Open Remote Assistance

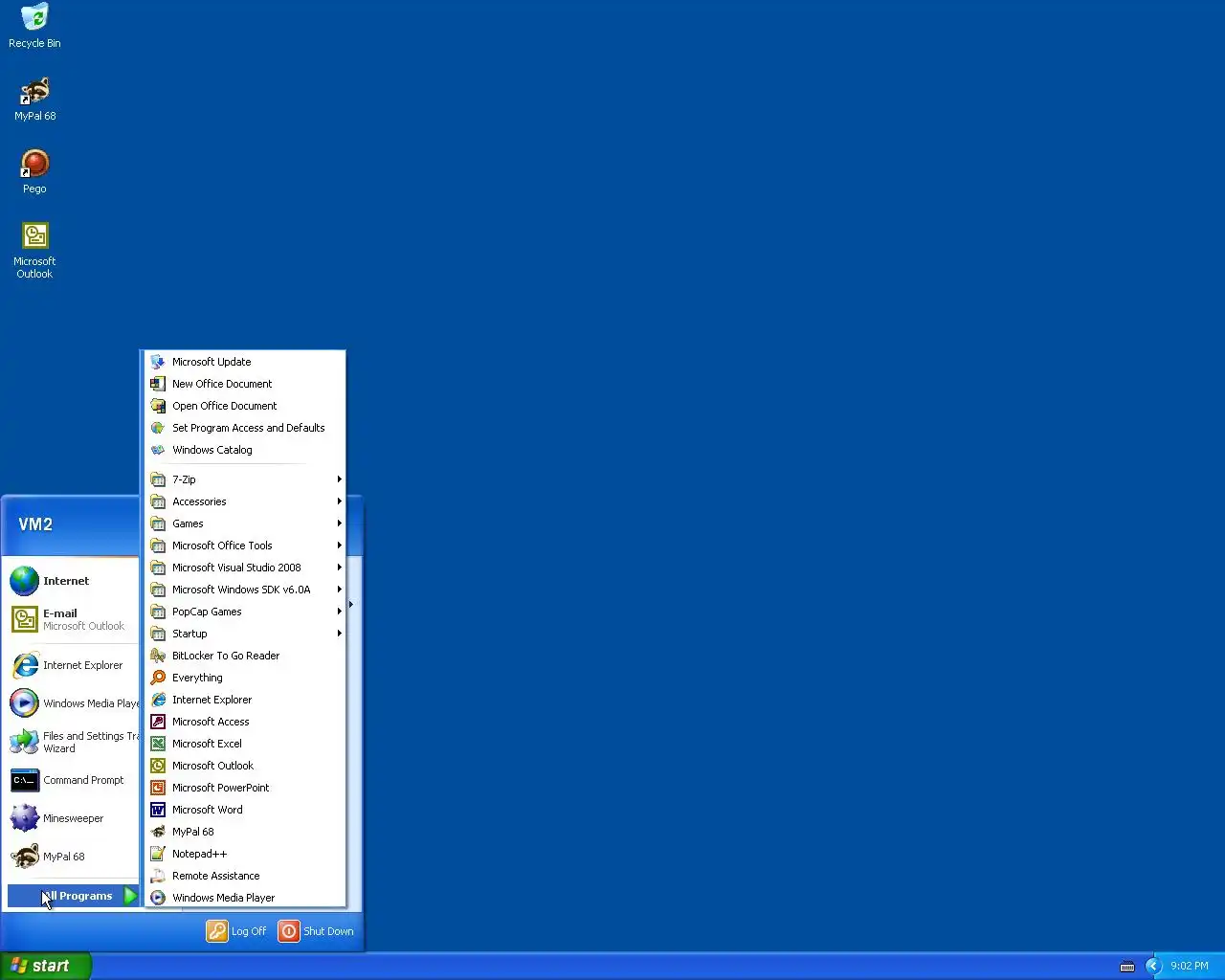click(245, 876)
